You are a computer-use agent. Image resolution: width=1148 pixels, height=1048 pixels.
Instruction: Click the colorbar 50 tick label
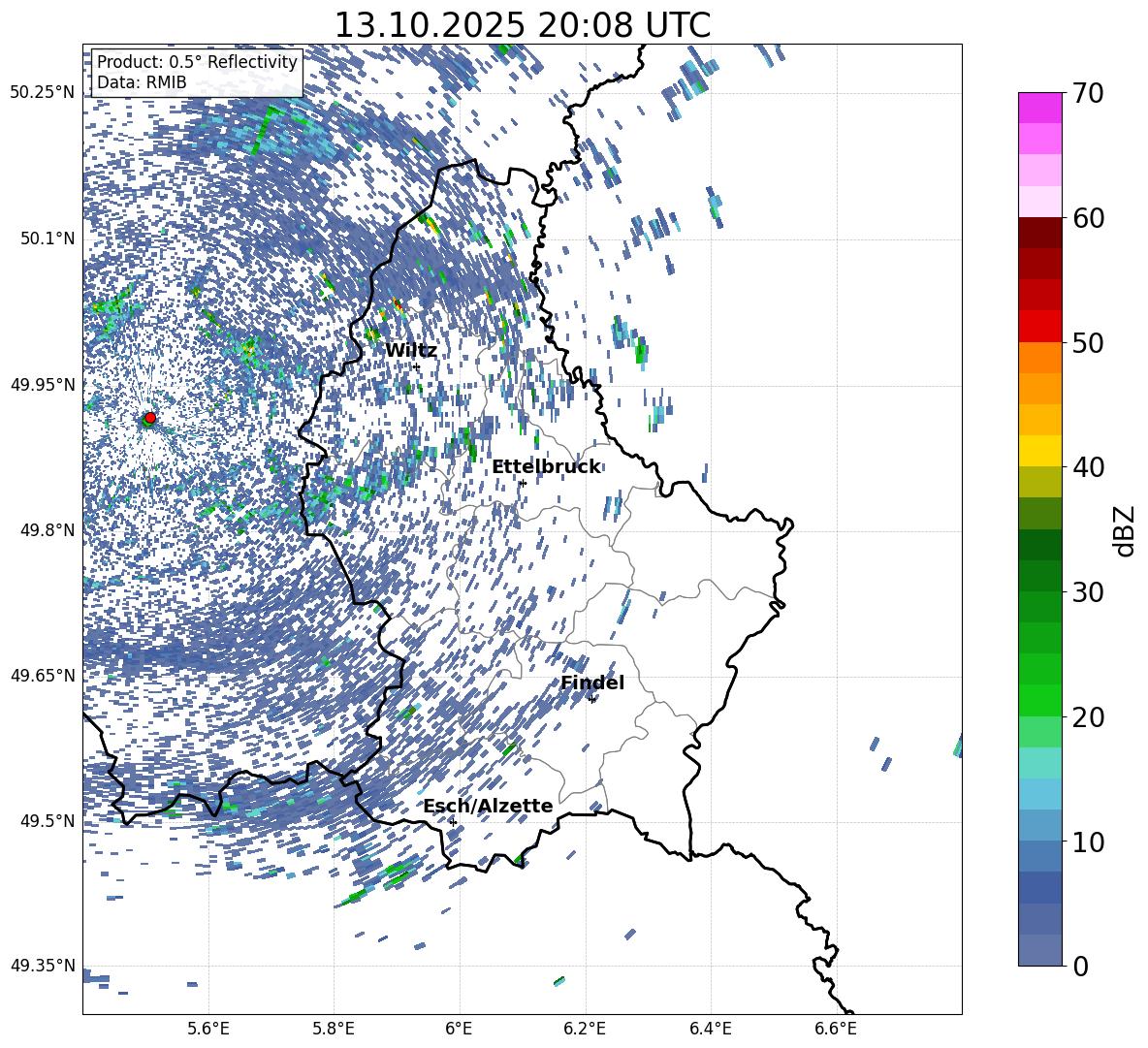(x=1088, y=342)
